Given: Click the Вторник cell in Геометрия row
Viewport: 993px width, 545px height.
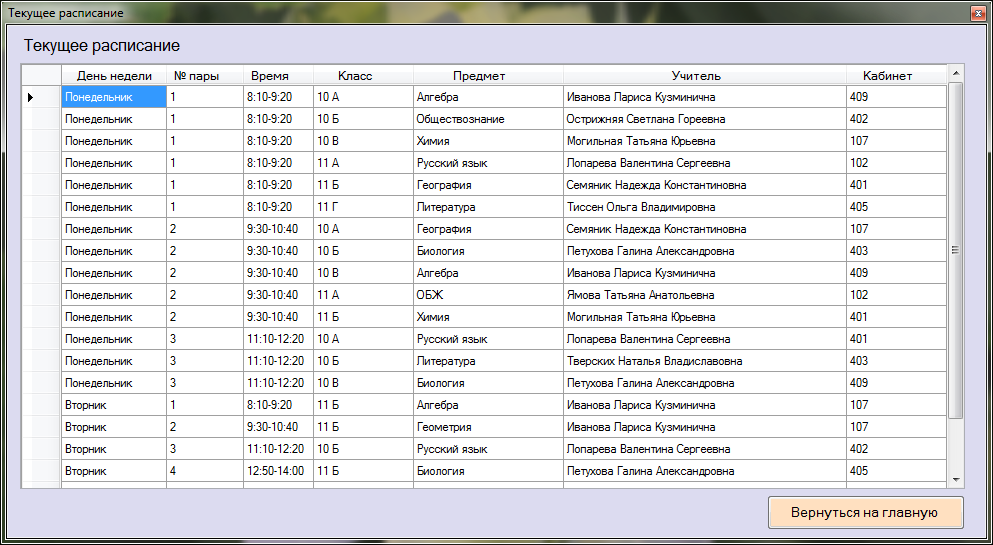Looking at the screenshot, I should click(x=114, y=427).
